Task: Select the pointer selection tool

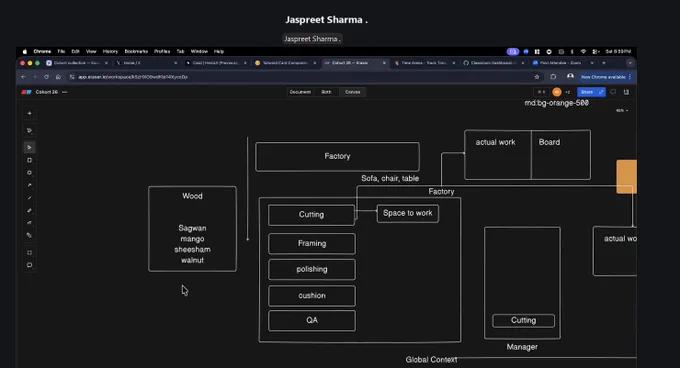Action: click(x=29, y=147)
